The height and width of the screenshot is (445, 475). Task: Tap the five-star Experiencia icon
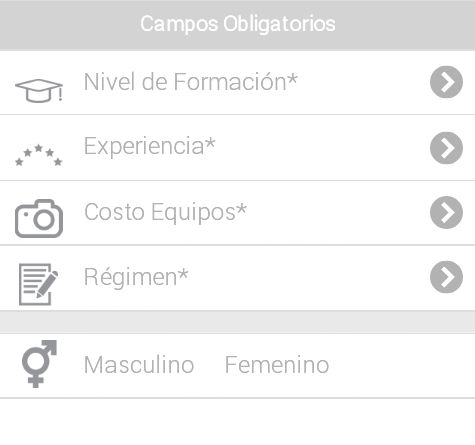[39, 155]
